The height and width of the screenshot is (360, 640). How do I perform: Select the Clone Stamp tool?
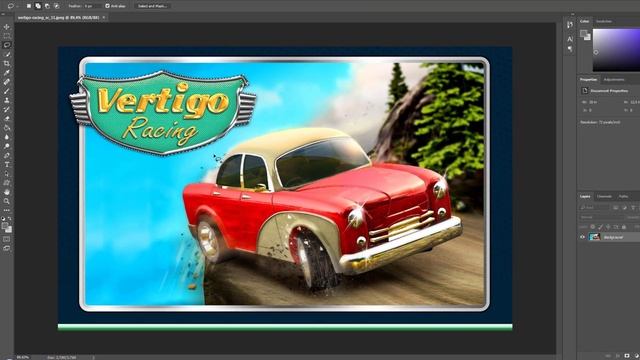pyautogui.click(x=7, y=100)
